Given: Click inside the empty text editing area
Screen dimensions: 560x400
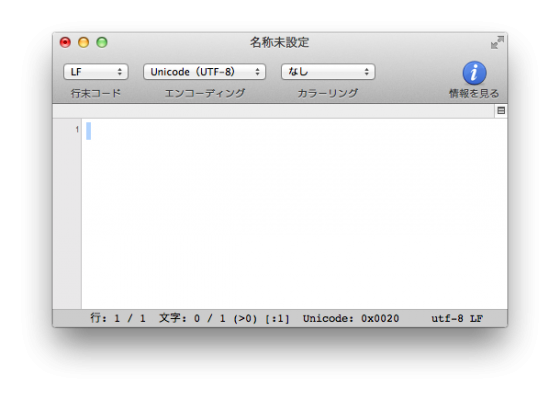Looking at the screenshot, I should coord(294,214).
